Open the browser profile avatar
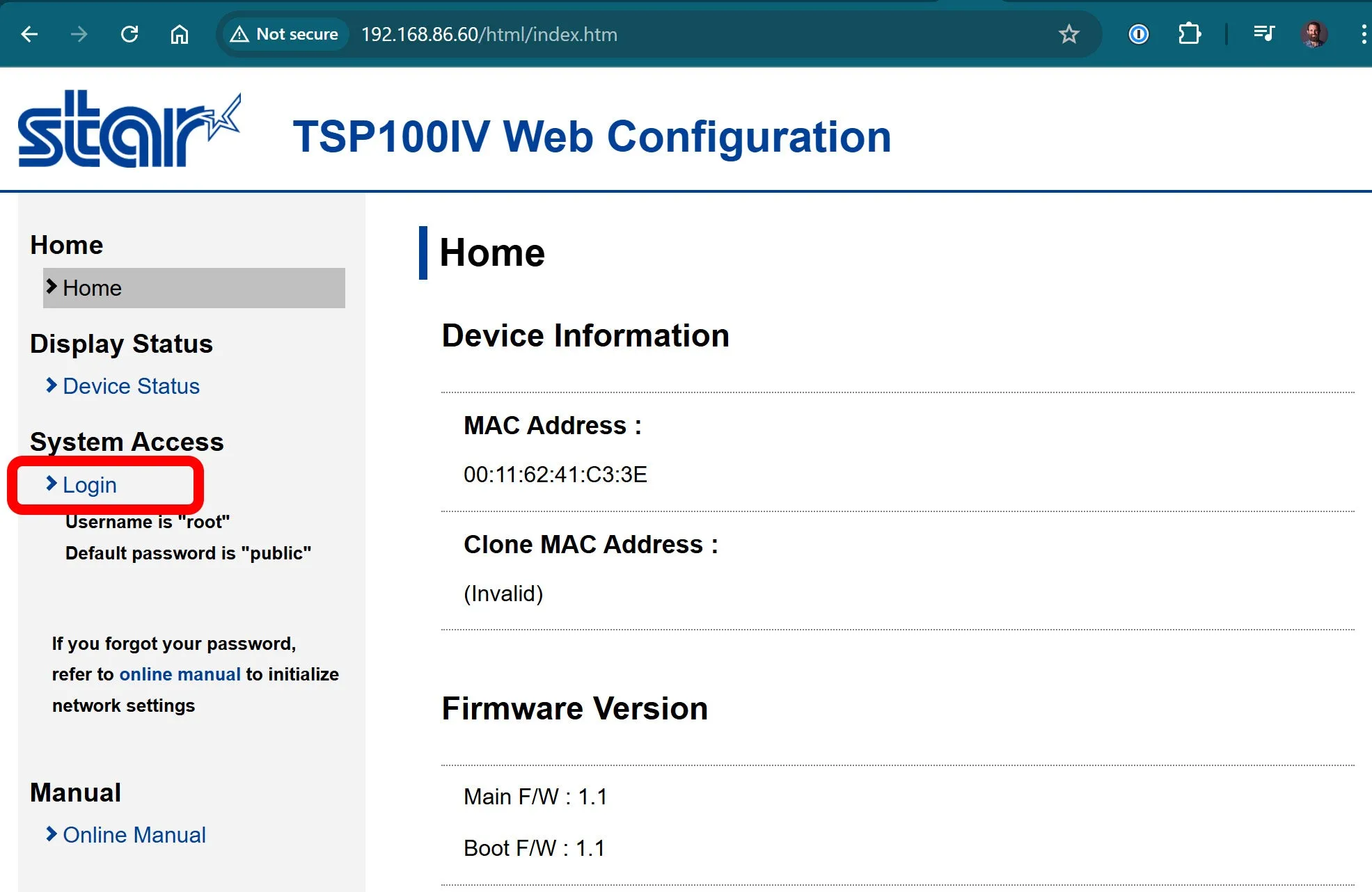Viewport: 1372px width, 892px height. click(1314, 34)
